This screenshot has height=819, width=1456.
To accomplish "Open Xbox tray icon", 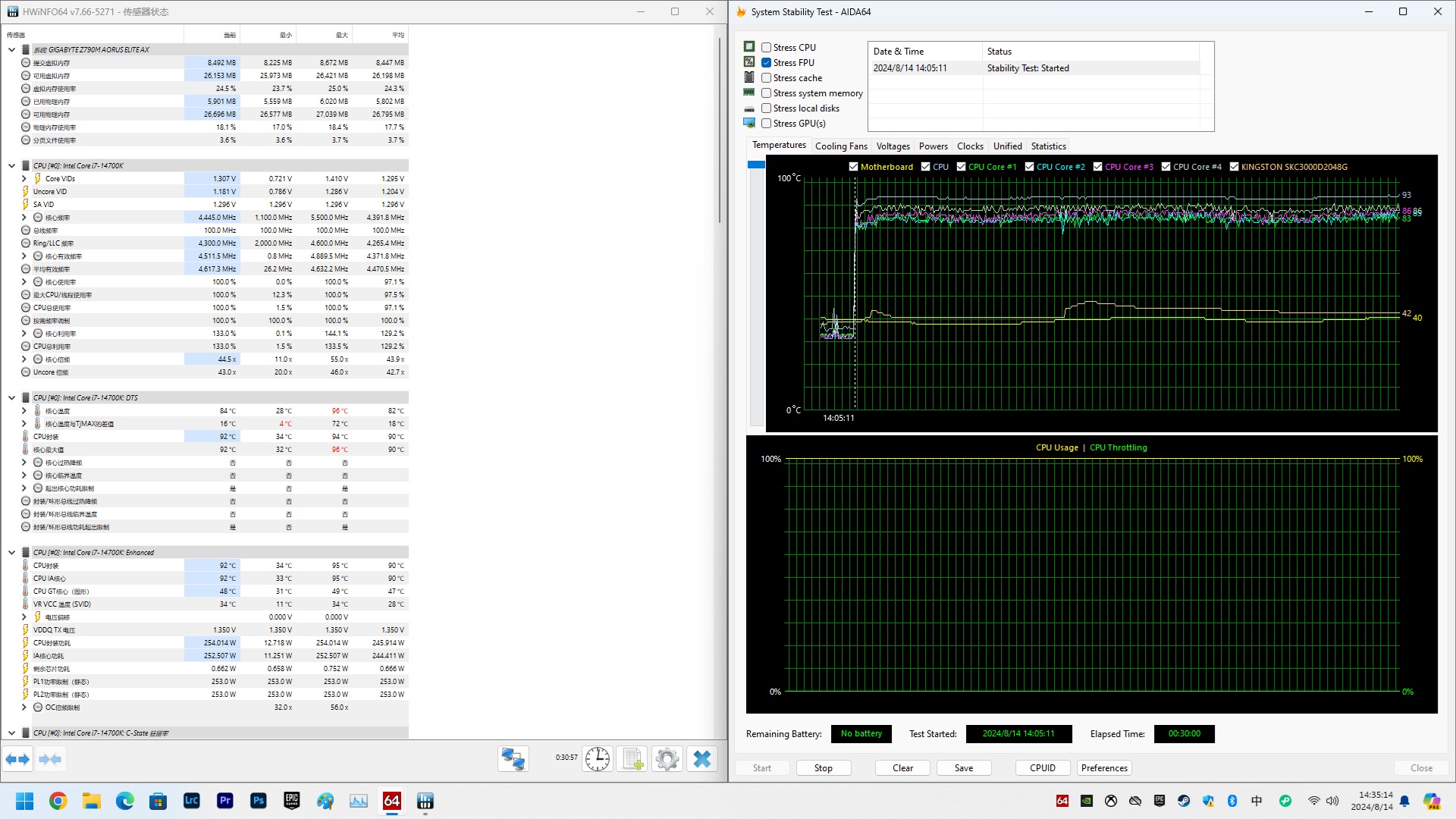I will click(1111, 801).
